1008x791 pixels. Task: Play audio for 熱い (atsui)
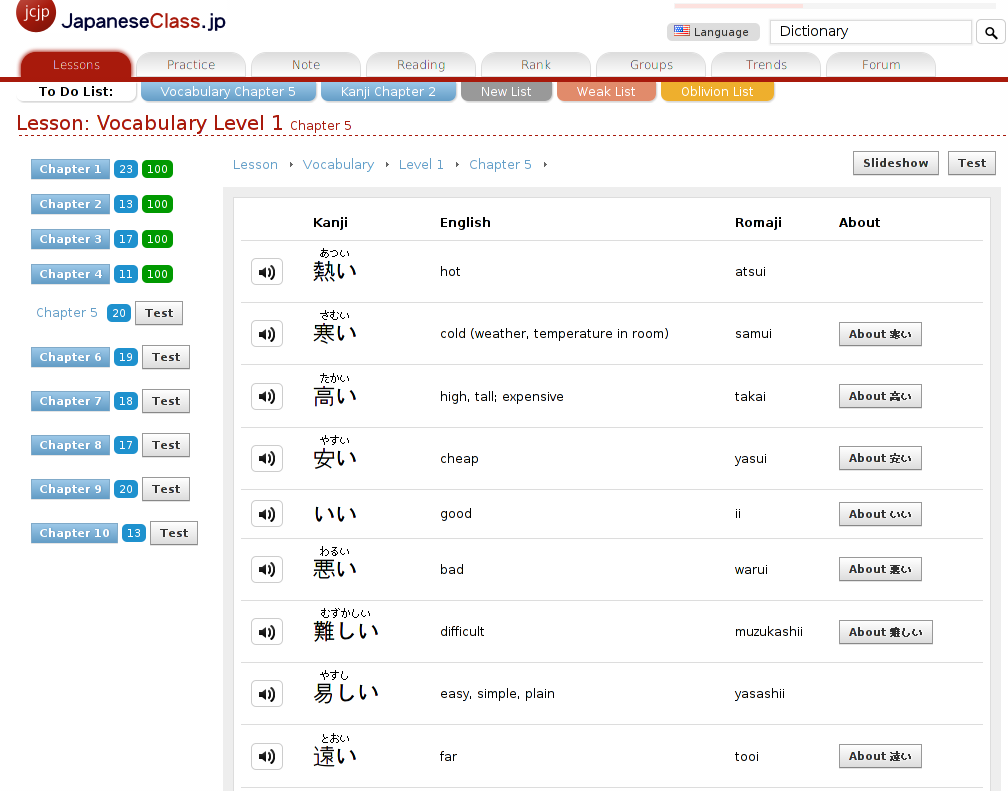coord(267,272)
